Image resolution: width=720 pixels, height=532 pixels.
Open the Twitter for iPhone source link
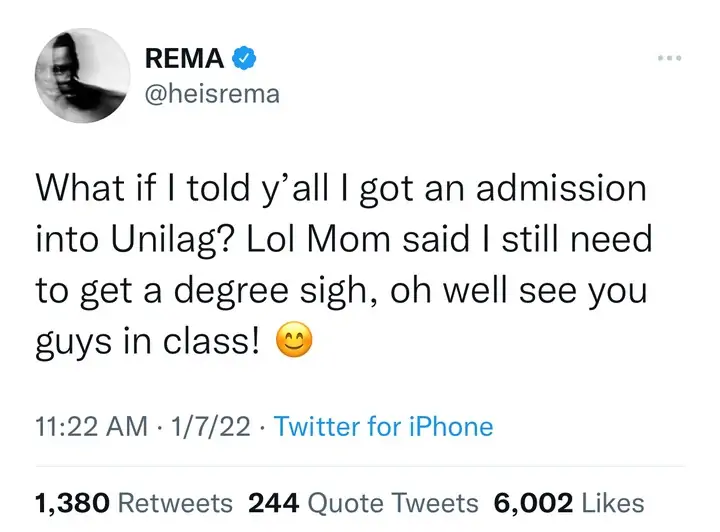tap(383, 427)
